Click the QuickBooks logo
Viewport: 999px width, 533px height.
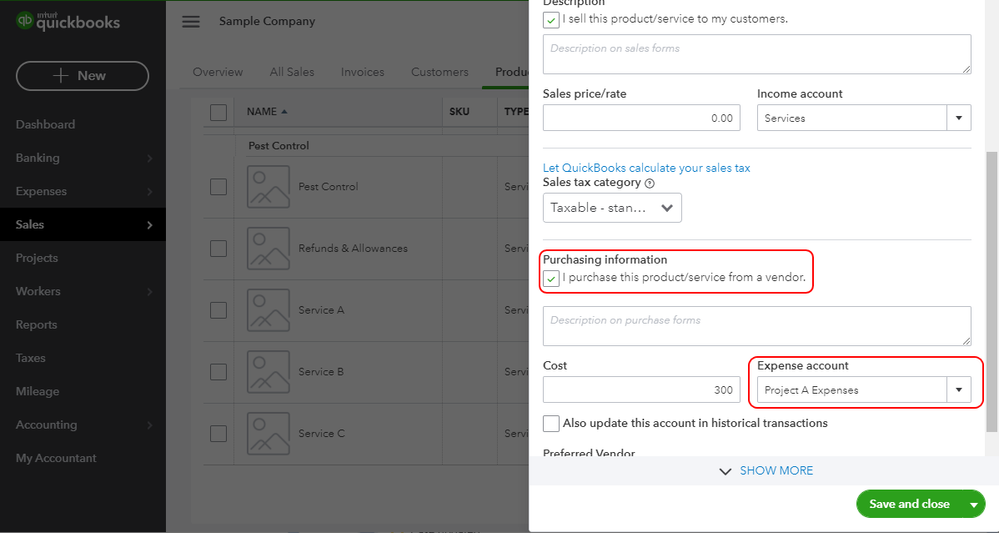pos(68,20)
